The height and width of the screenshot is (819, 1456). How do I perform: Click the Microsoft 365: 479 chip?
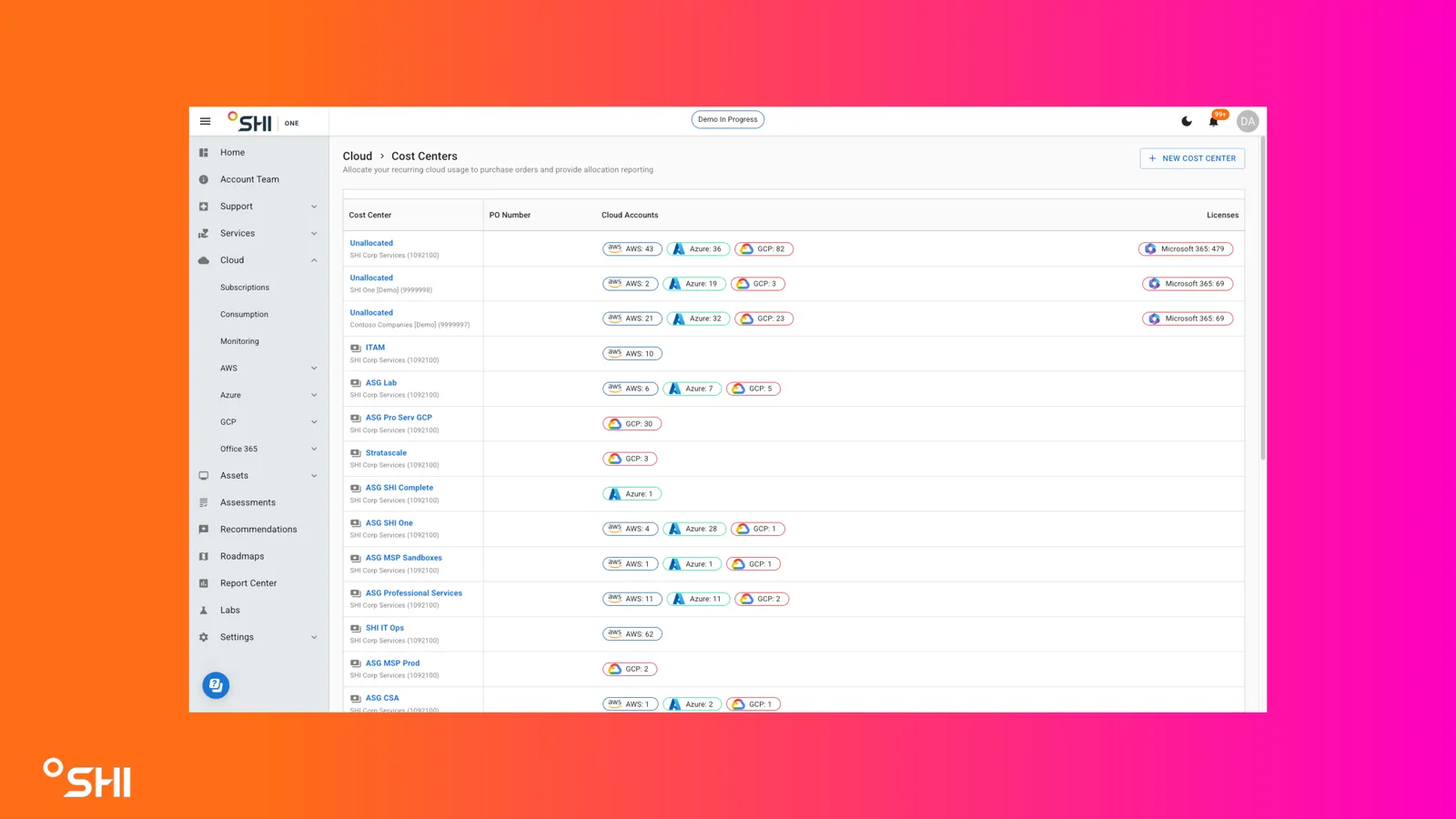click(x=1186, y=248)
